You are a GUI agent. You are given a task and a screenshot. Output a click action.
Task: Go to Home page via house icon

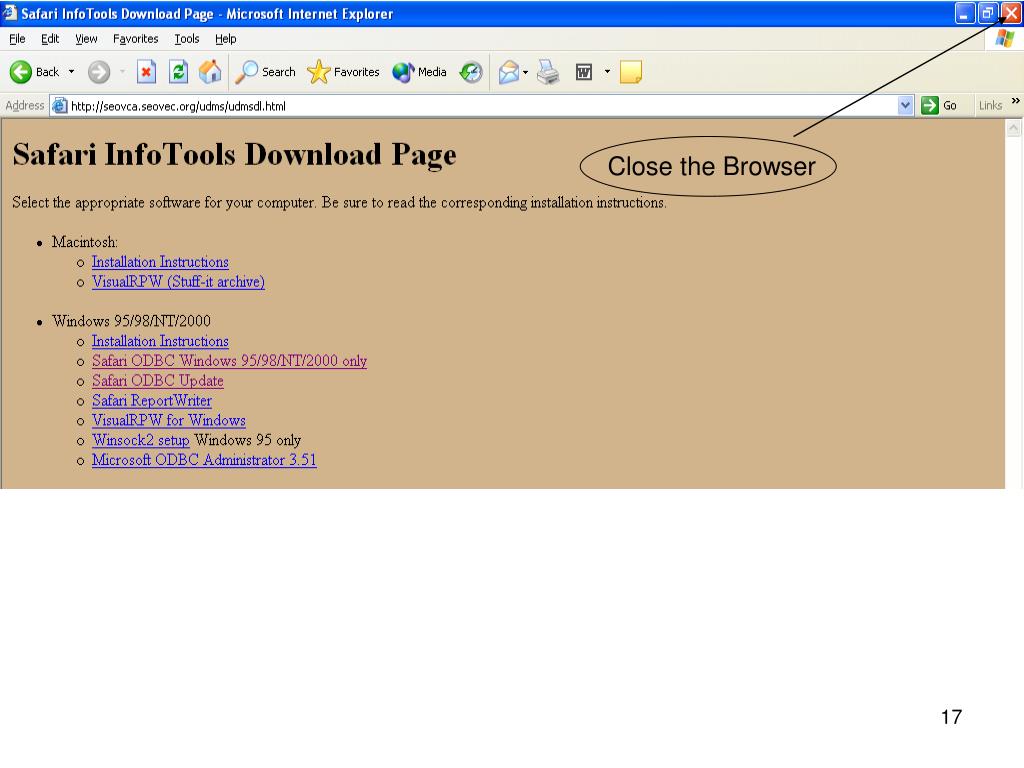[x=210, y=72]
